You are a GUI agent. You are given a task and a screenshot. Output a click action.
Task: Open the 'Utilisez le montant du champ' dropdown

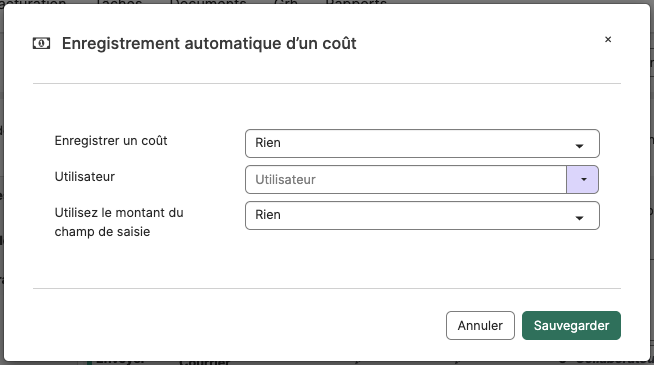pyautogui.click(x=422, y=216)
